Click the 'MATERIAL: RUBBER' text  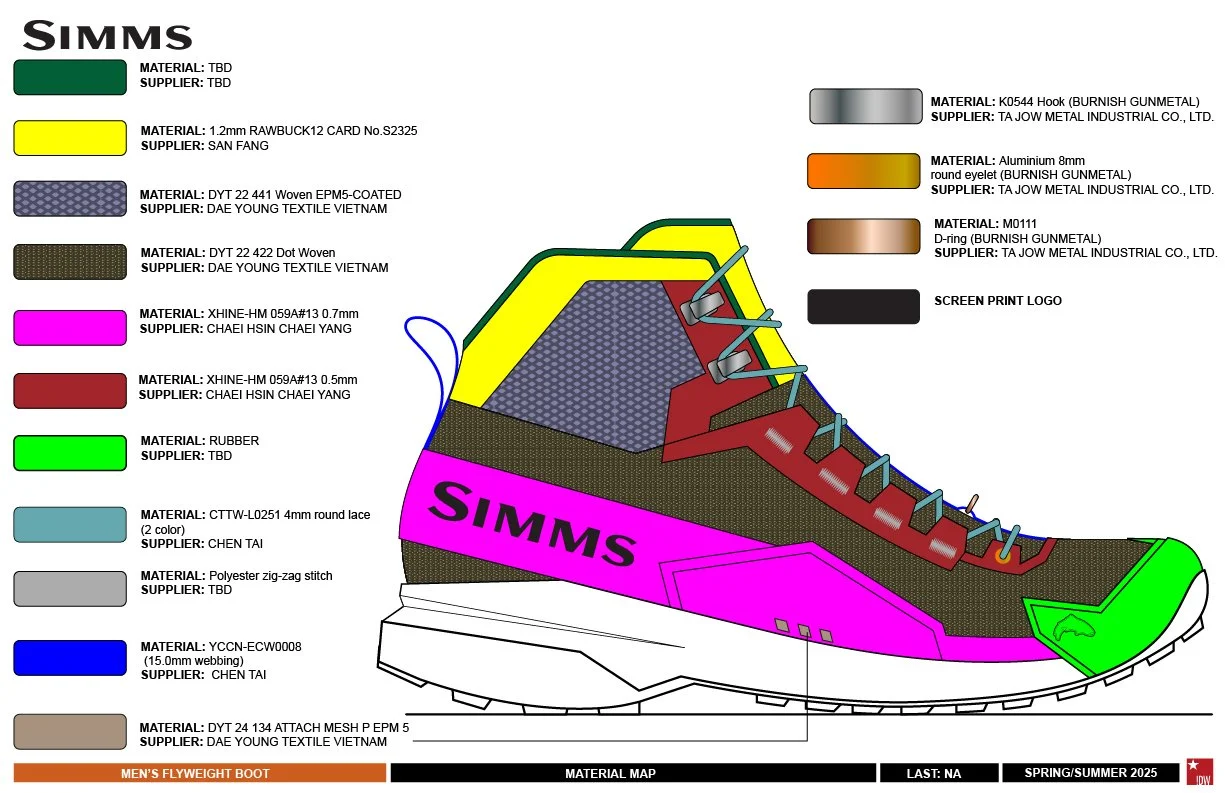pyautogui.click(x=199, y=441)
